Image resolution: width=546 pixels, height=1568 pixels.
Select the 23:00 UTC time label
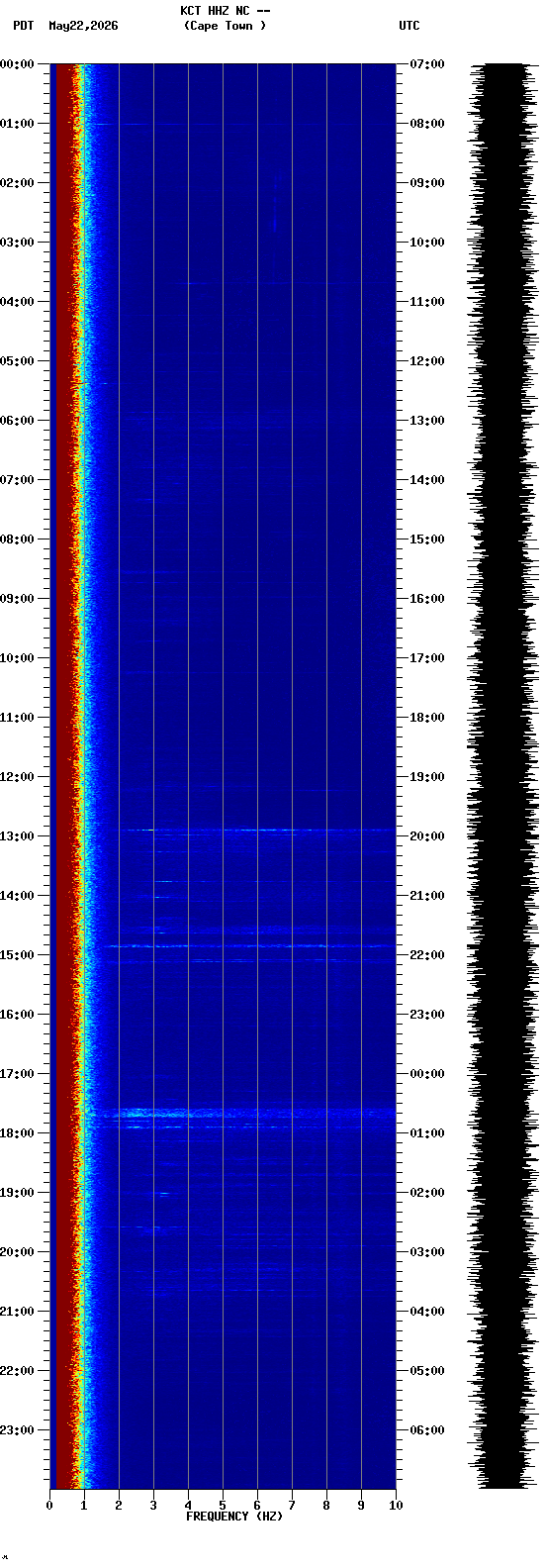pyautogui.click(x=427, y=1015)
